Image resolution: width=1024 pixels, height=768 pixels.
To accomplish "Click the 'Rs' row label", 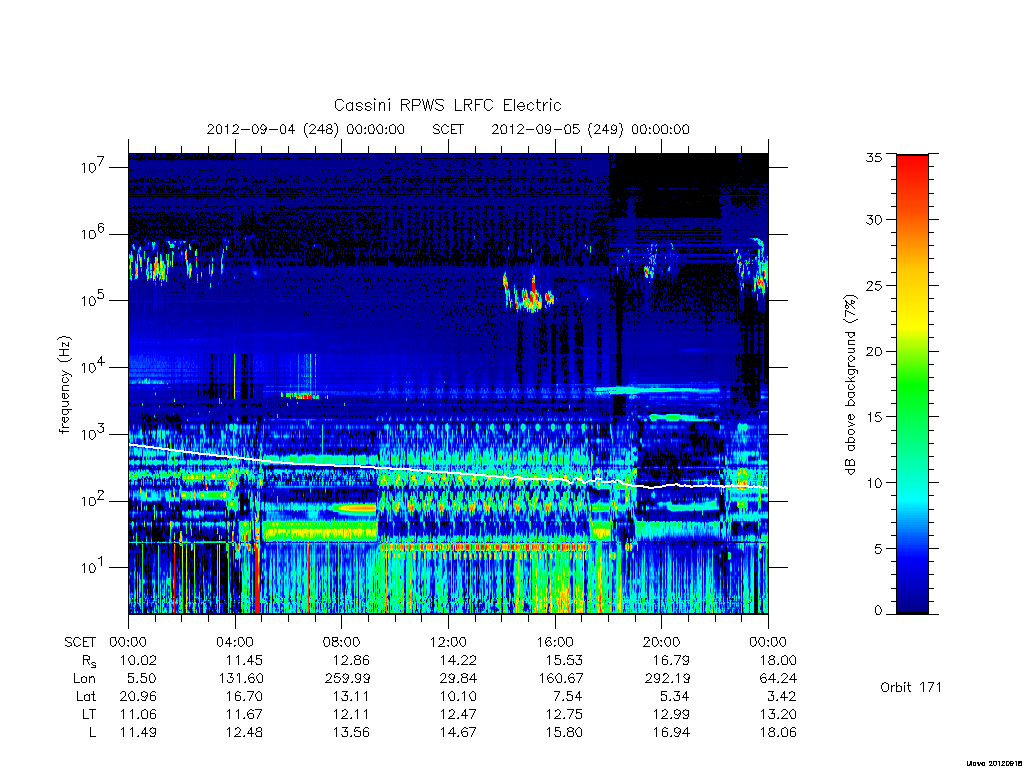I will point(89,661).
